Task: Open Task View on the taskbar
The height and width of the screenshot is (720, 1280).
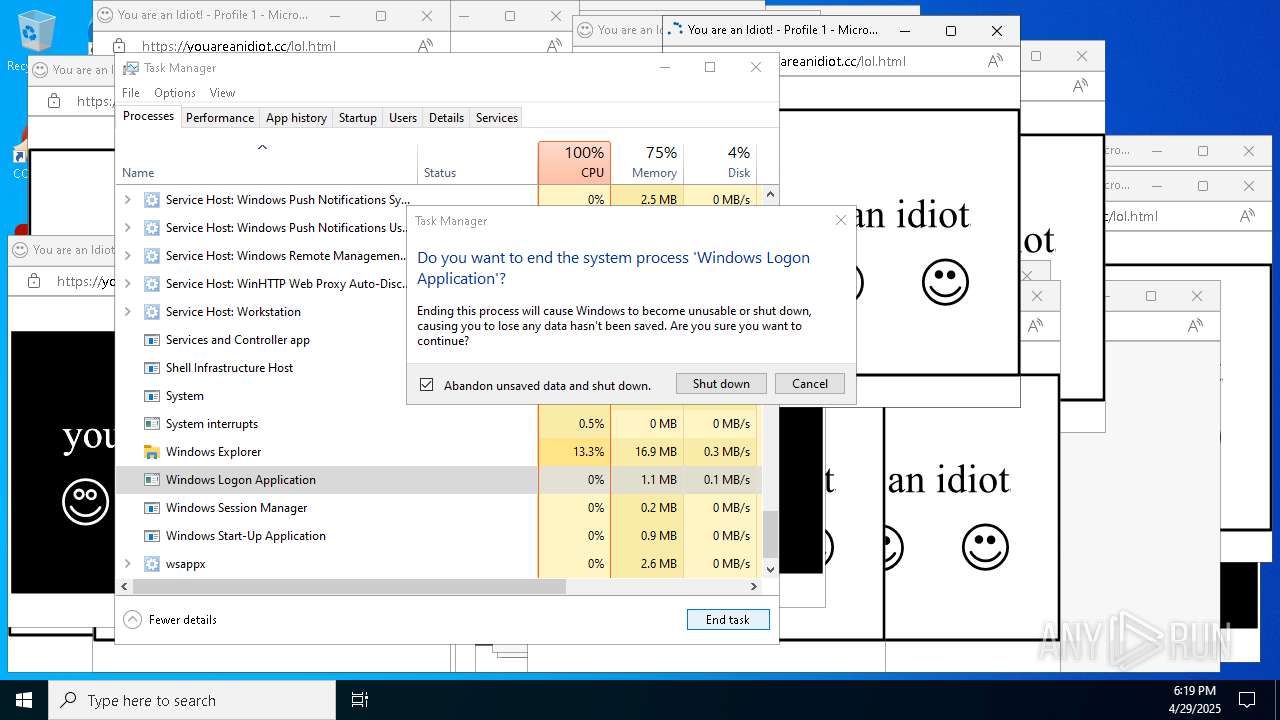Action: 360,700
